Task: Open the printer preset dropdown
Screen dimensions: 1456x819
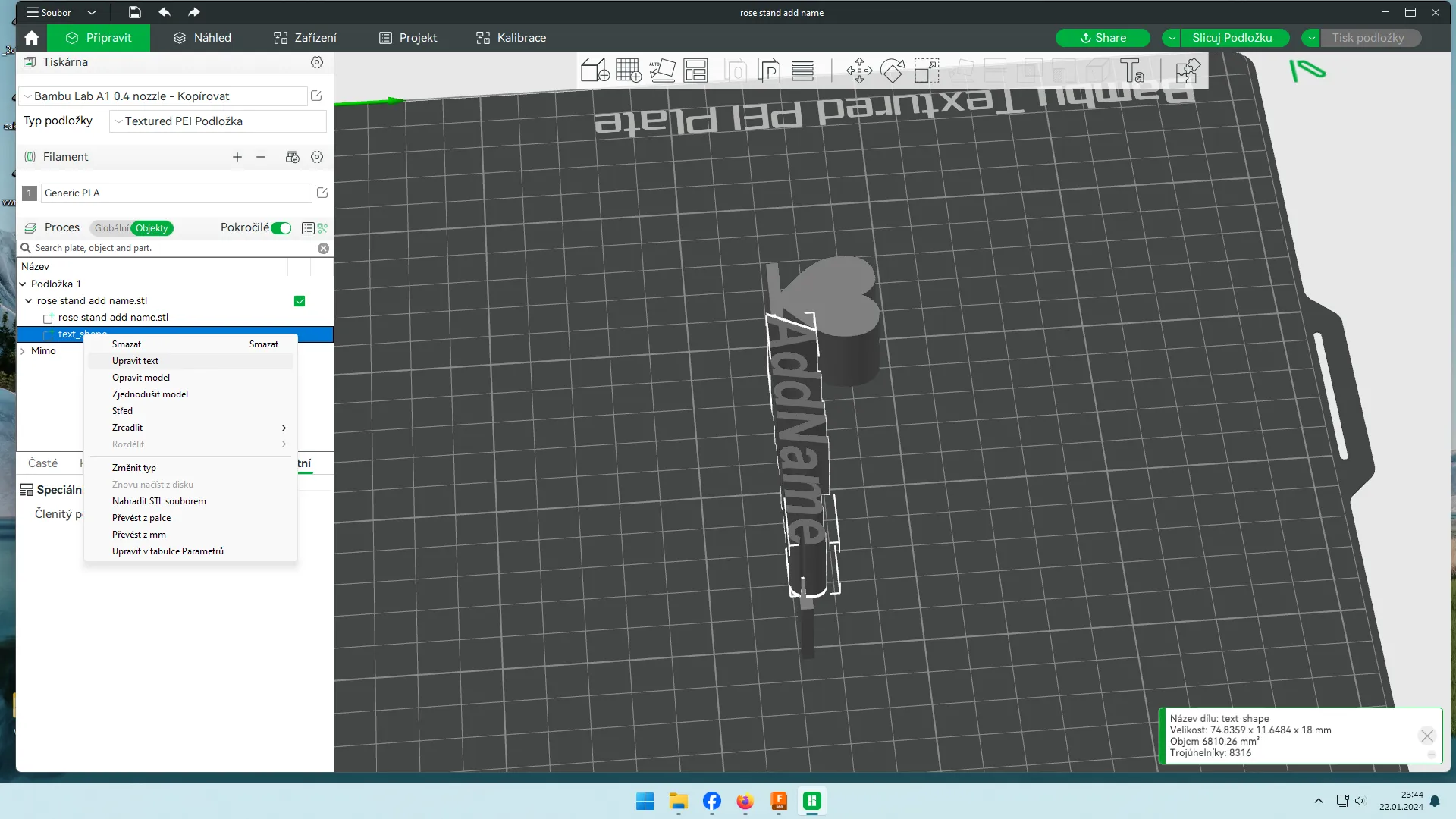Action: click(28, 96)
